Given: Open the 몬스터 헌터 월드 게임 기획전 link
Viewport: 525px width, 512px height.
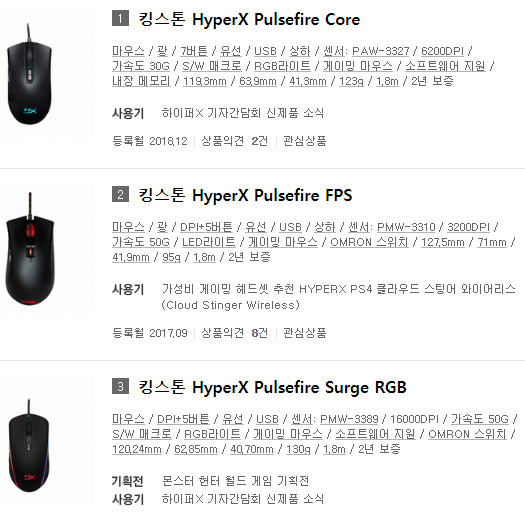Looking at the screenshot, I should (235, 481).
